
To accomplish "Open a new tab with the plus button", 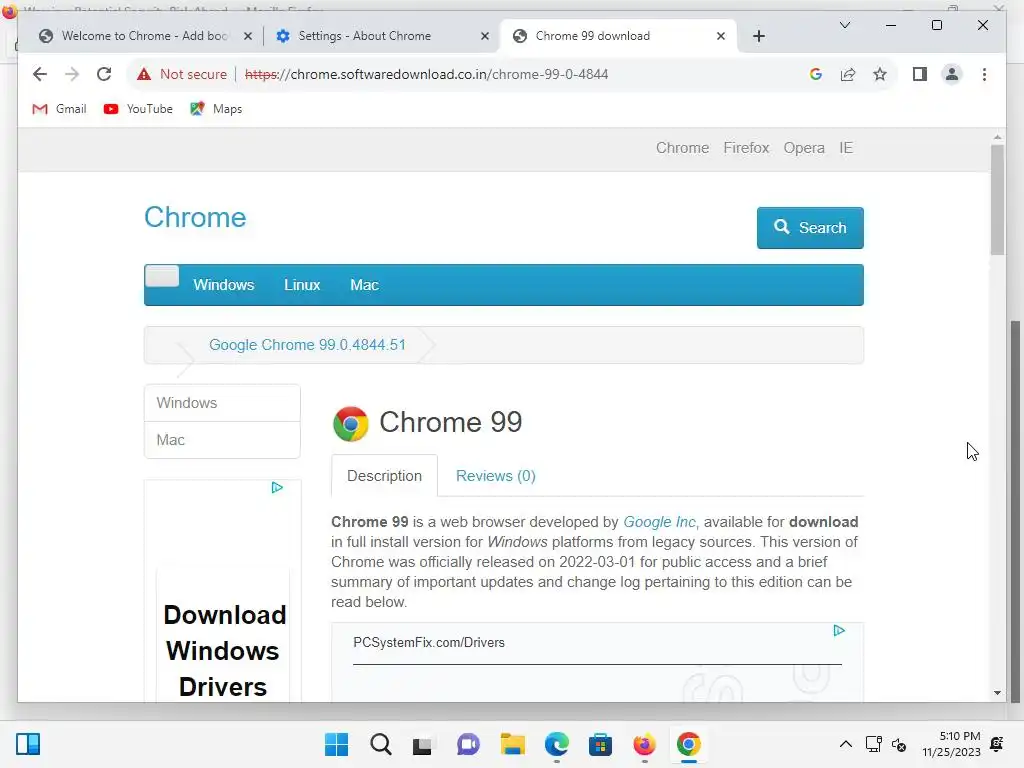I will [x=759, y=37].
